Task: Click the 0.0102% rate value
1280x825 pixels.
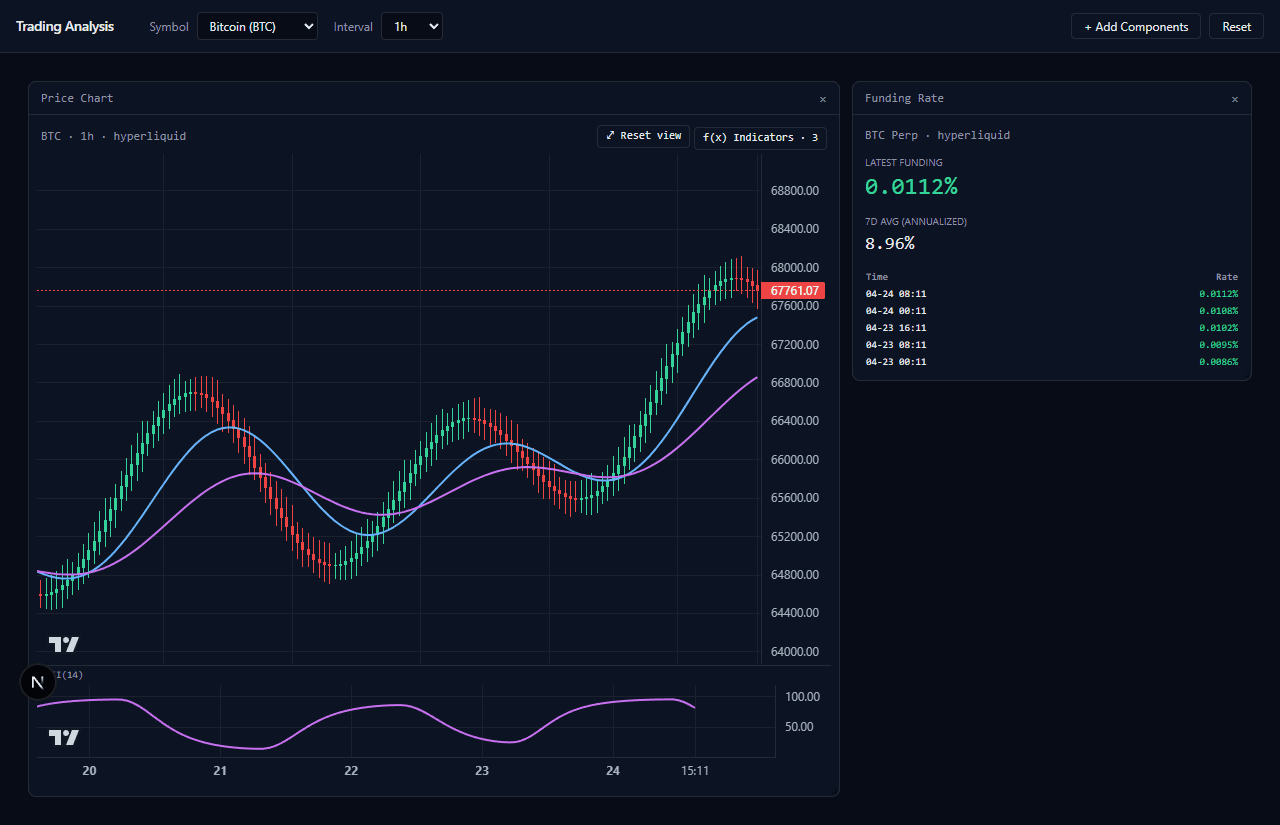Action: [1218, 328]
